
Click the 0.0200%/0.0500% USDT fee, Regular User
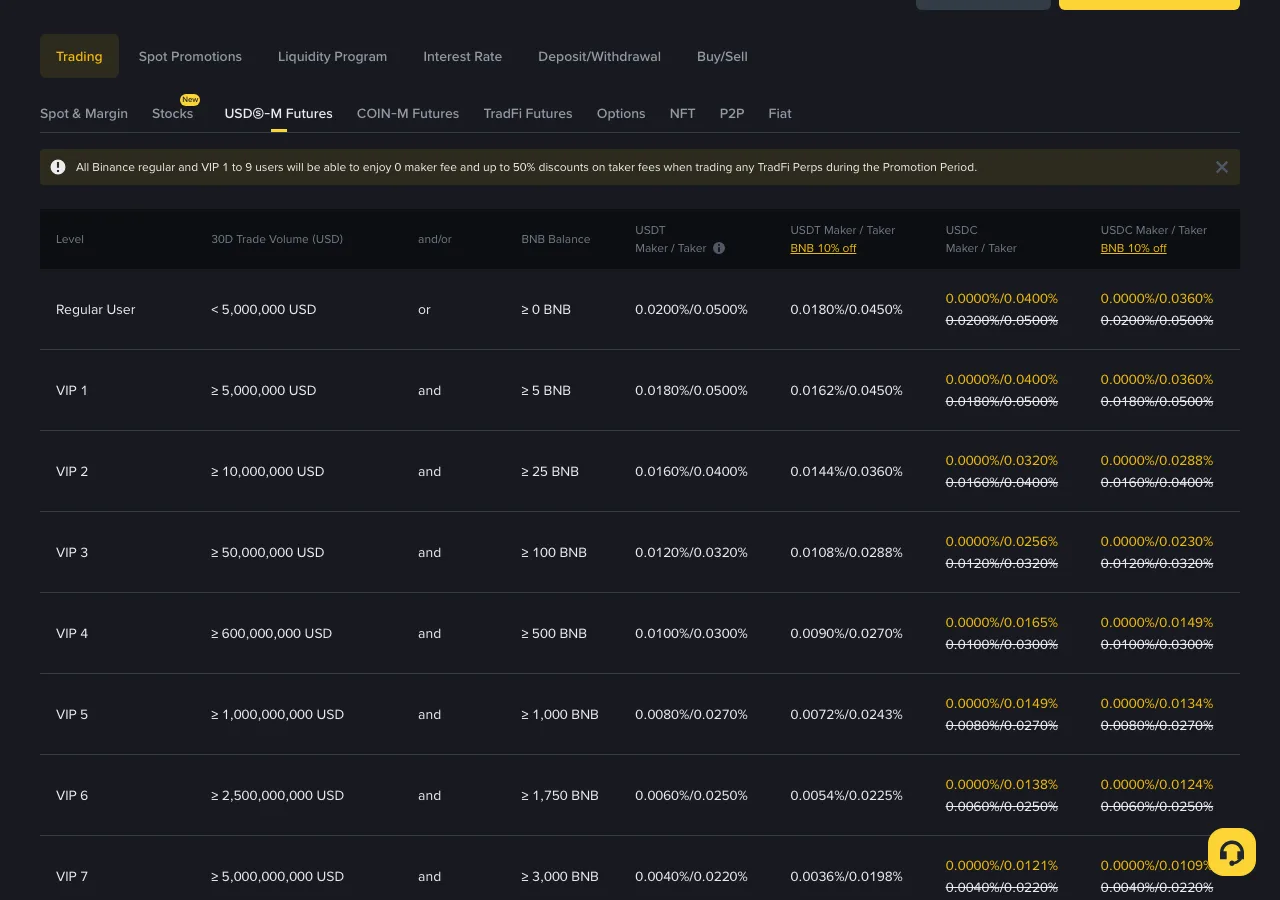click(691, 309)
